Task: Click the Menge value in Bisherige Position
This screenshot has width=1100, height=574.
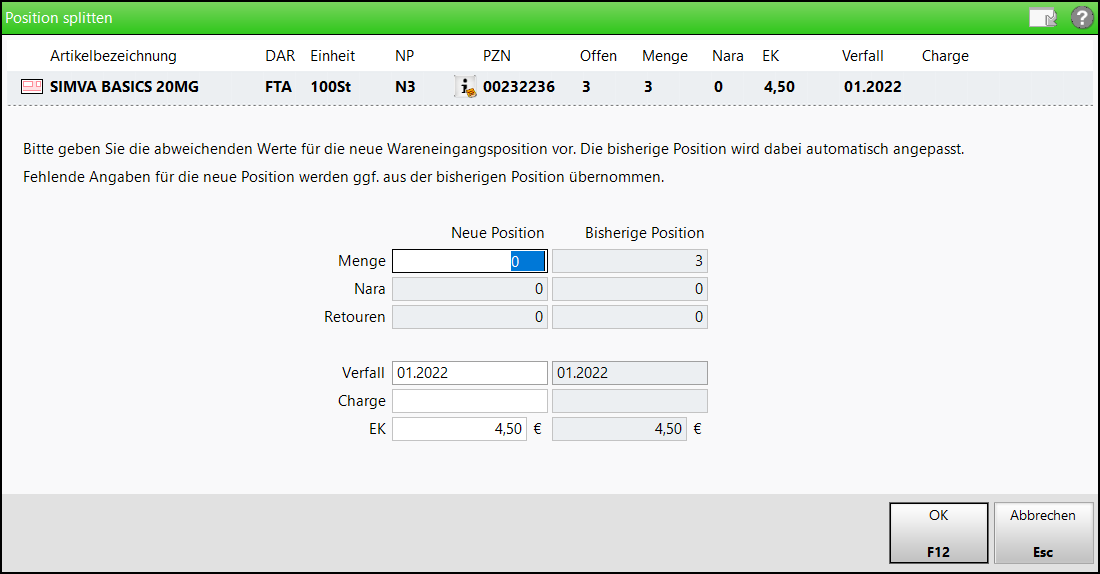Action: [x=629, y=261]
